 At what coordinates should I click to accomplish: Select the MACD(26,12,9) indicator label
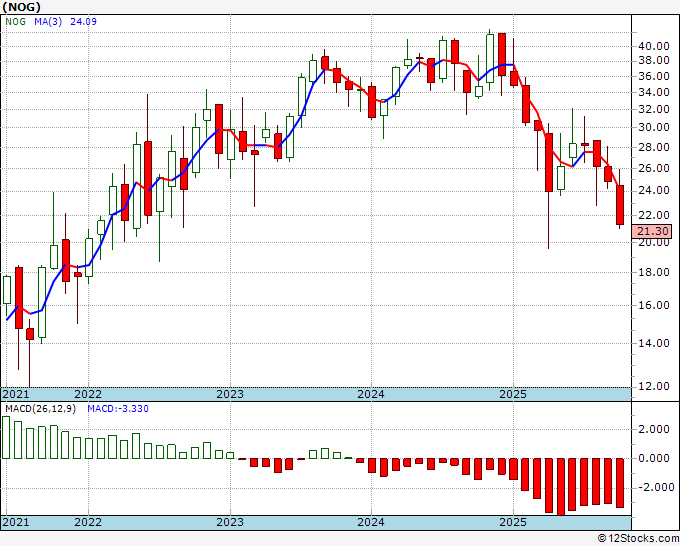click(40, 409)
